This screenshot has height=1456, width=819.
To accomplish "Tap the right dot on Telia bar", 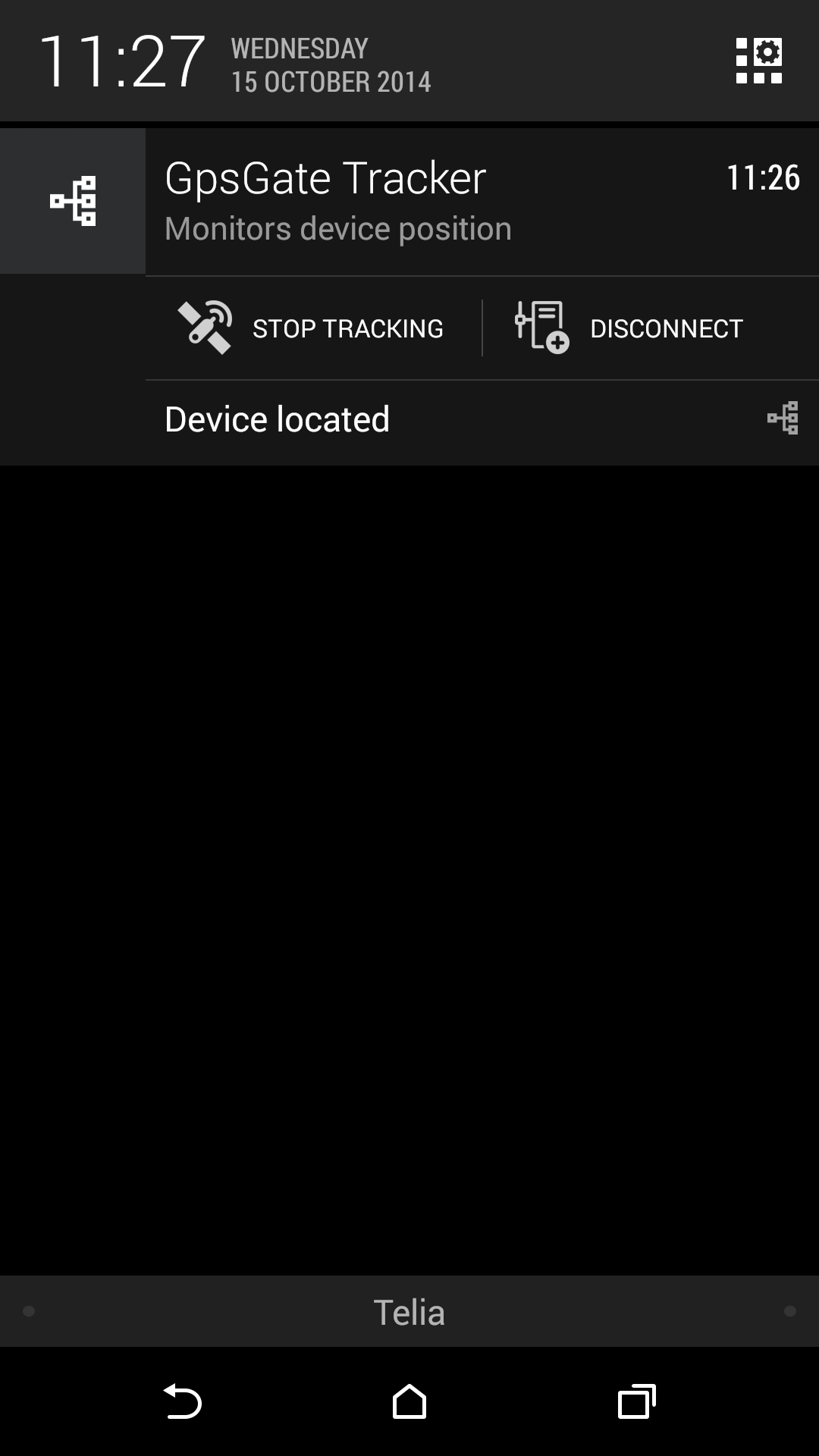I will [x=790, y=1311].
